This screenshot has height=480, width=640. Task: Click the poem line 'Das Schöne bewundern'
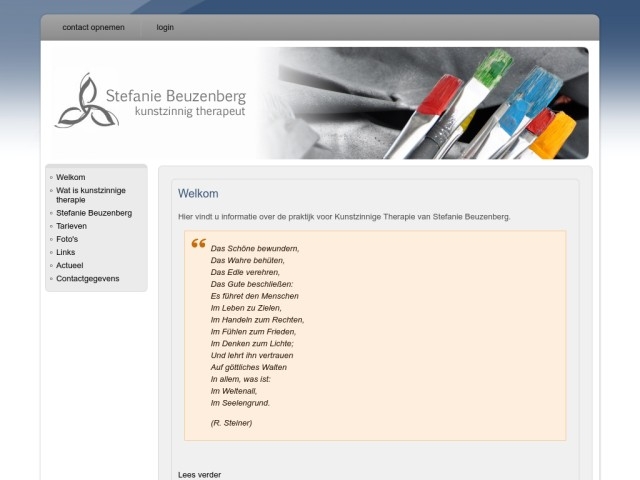(x=254, y=248)
